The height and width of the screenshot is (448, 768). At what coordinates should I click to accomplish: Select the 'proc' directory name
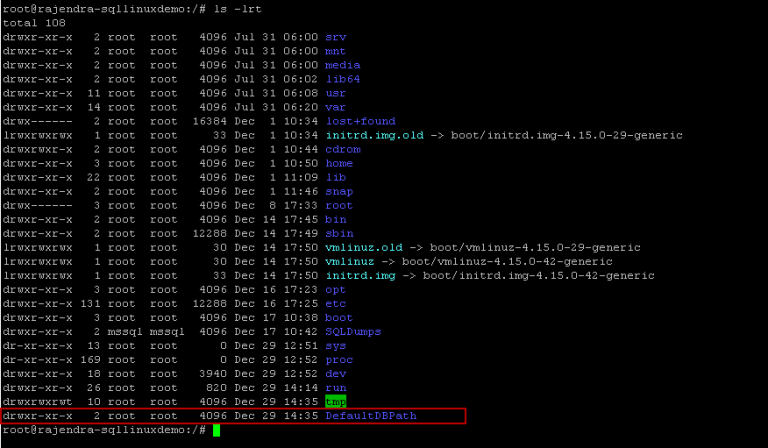339,360
